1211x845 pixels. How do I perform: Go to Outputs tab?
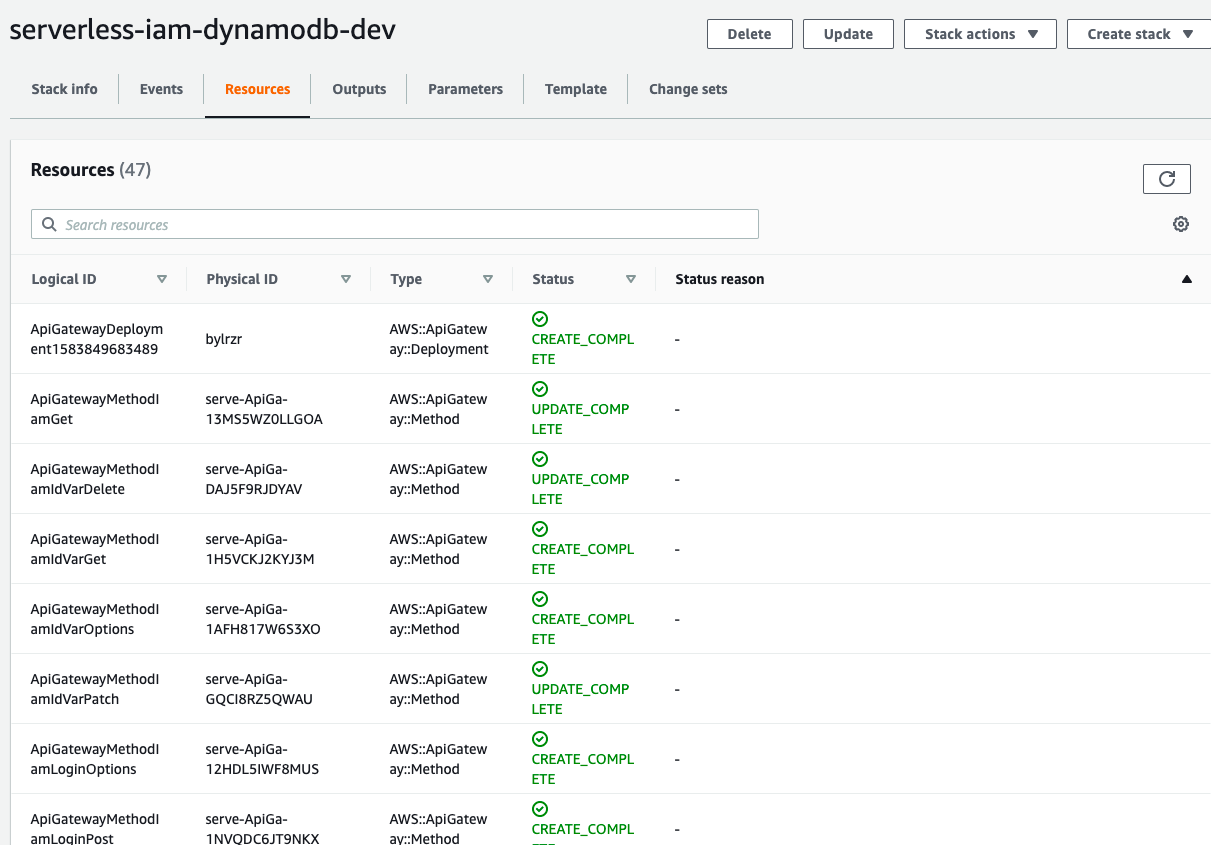click(x=359, y=89)
